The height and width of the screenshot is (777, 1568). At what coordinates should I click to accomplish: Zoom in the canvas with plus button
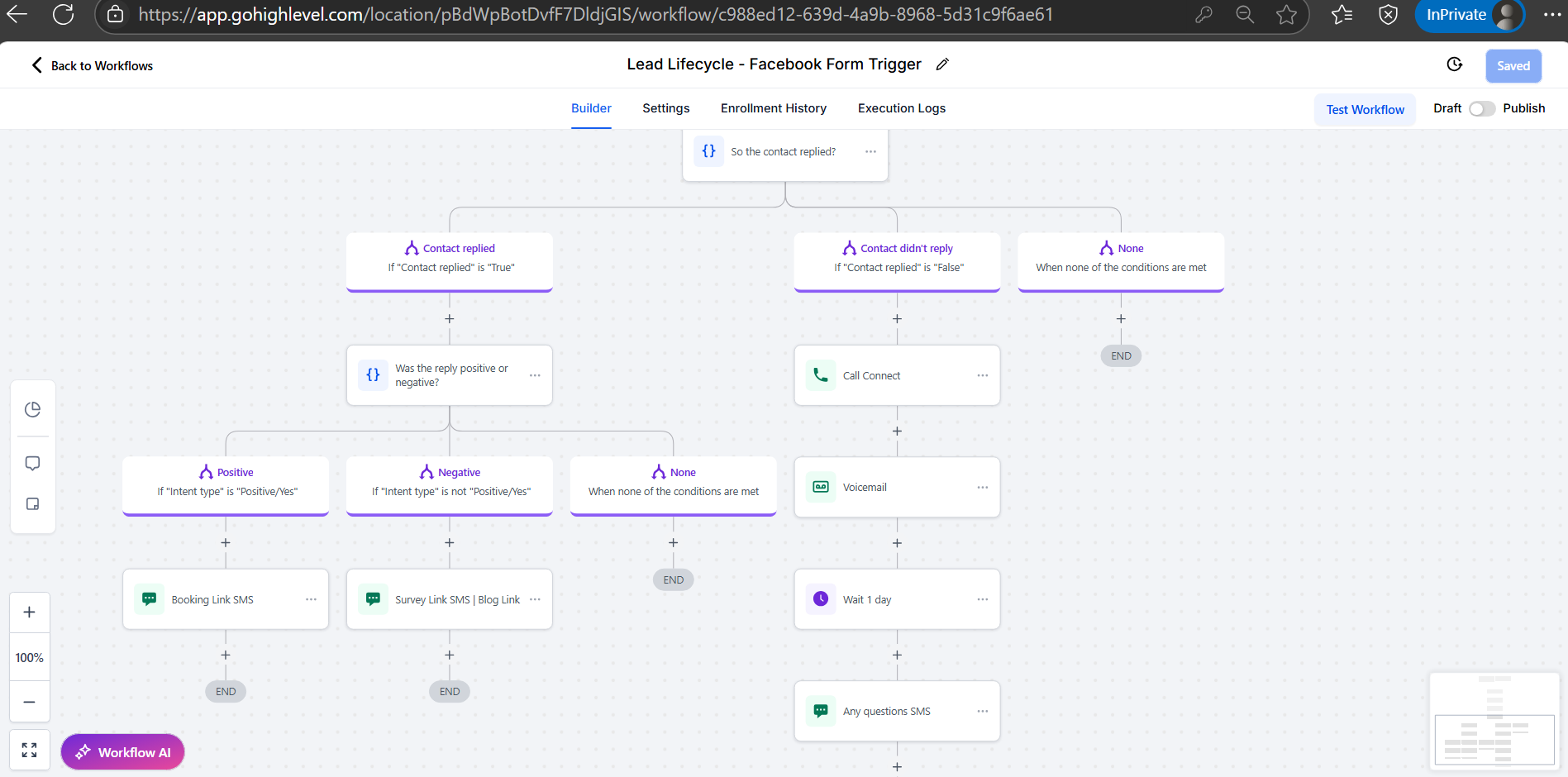point(29,613)
